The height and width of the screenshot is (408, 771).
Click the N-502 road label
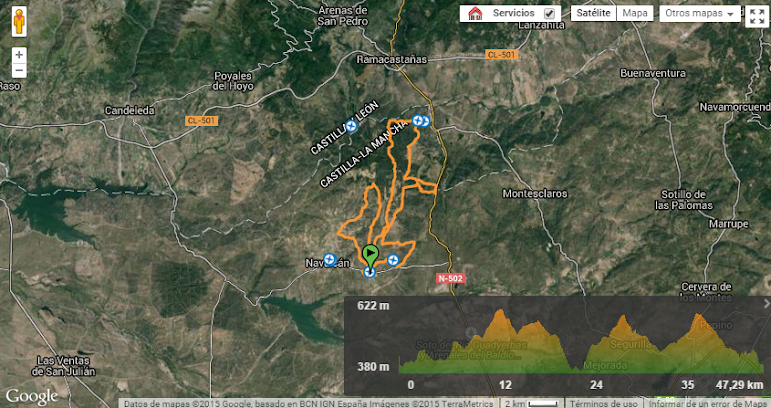(450, 278)
